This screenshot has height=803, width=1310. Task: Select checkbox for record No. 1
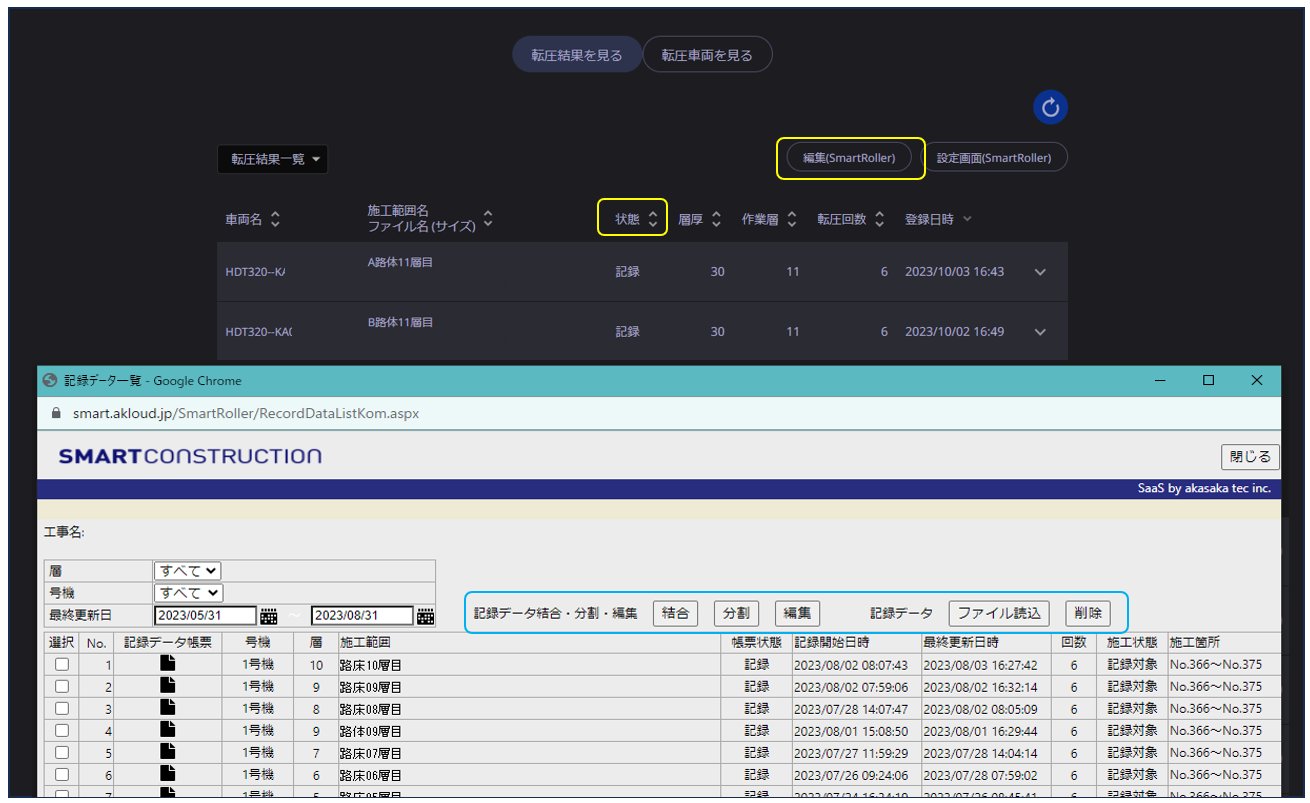pos(62,664)
